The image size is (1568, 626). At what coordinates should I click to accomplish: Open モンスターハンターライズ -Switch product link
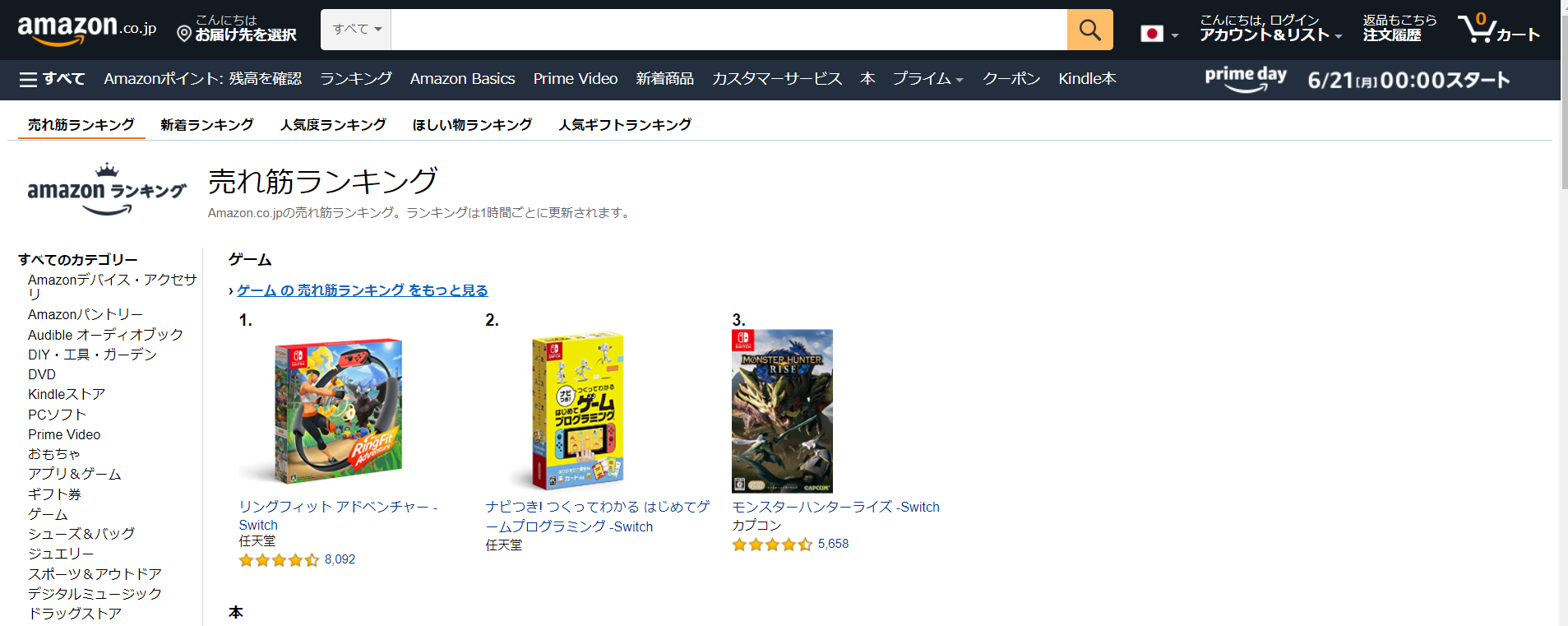(x=835, y=508)
